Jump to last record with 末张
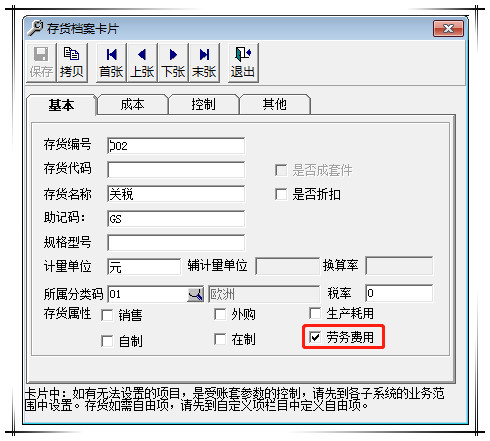 tap(204, 62)
